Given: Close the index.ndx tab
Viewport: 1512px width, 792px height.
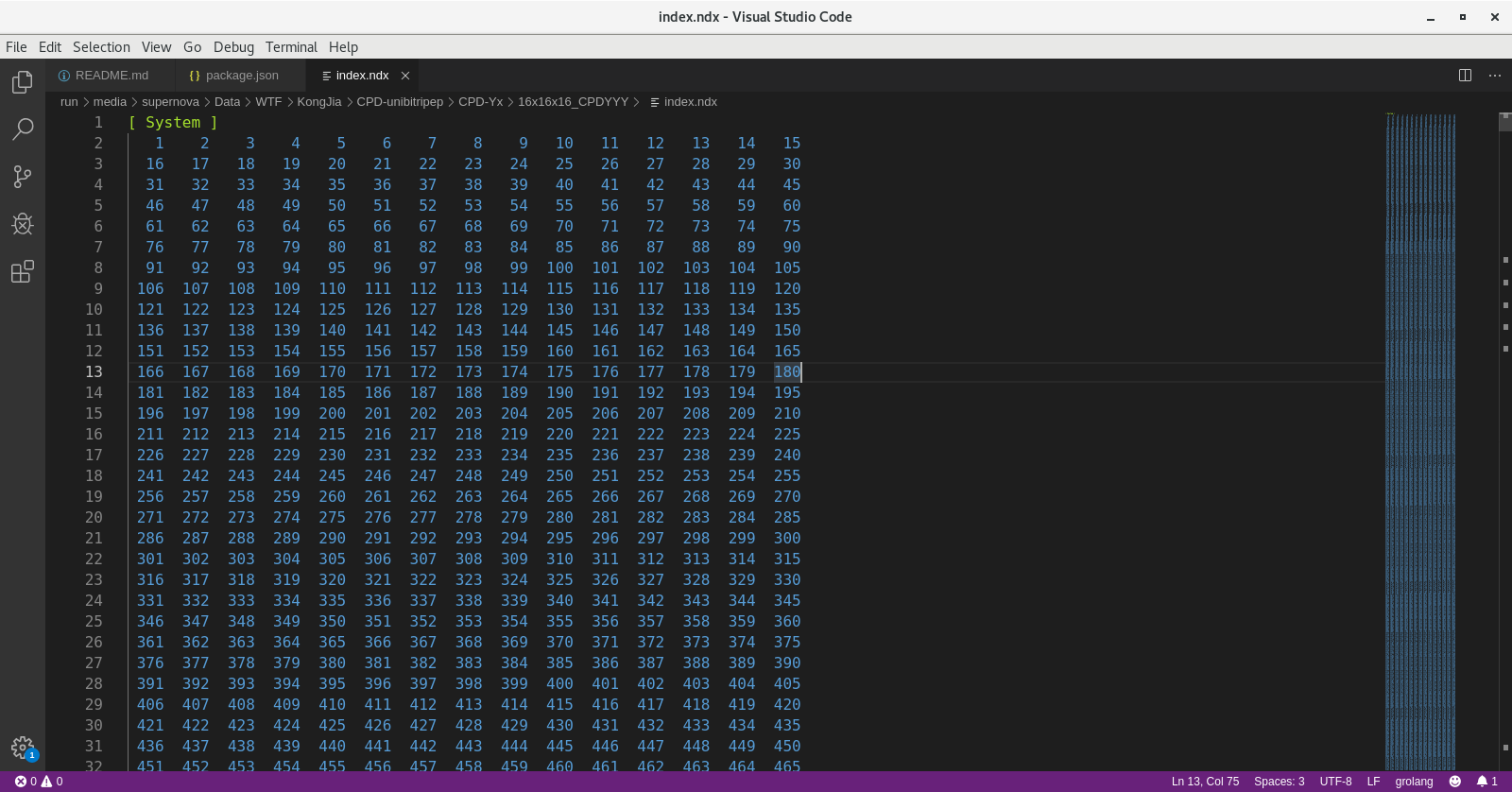Looking at the screenshot, I should [x=405, y=76].
